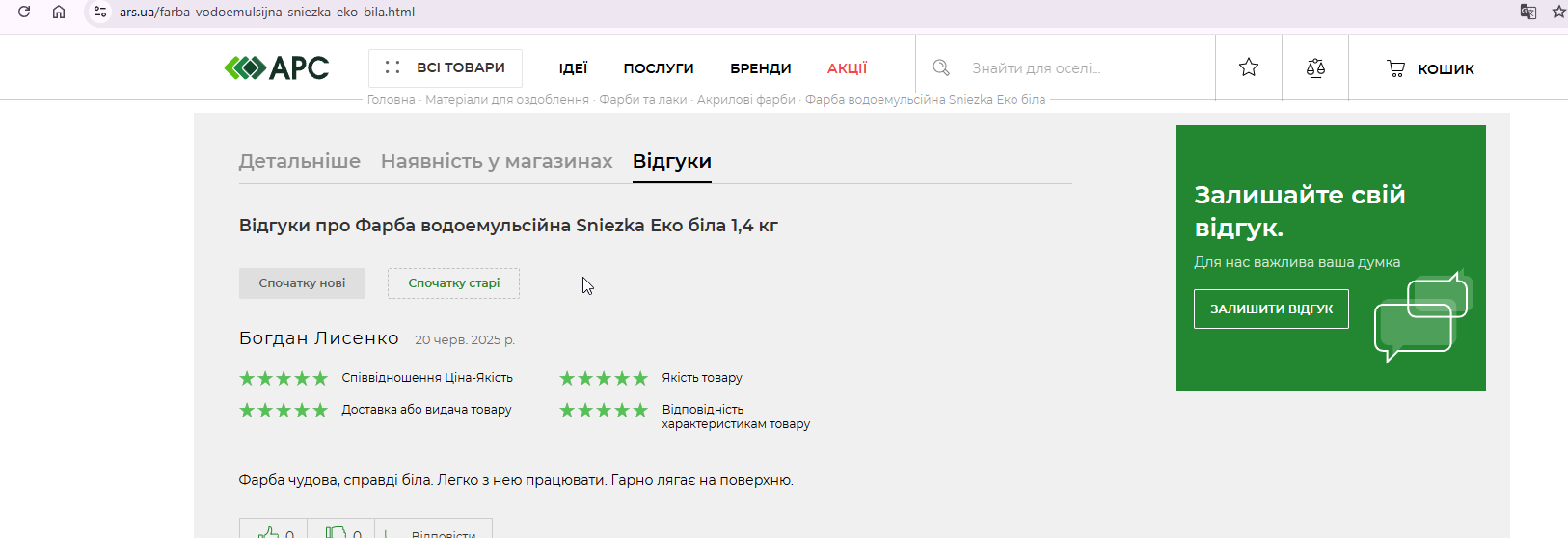This screenshot has width=1568, height=538.
Task: Click the ARS logo
Action: 277,67
